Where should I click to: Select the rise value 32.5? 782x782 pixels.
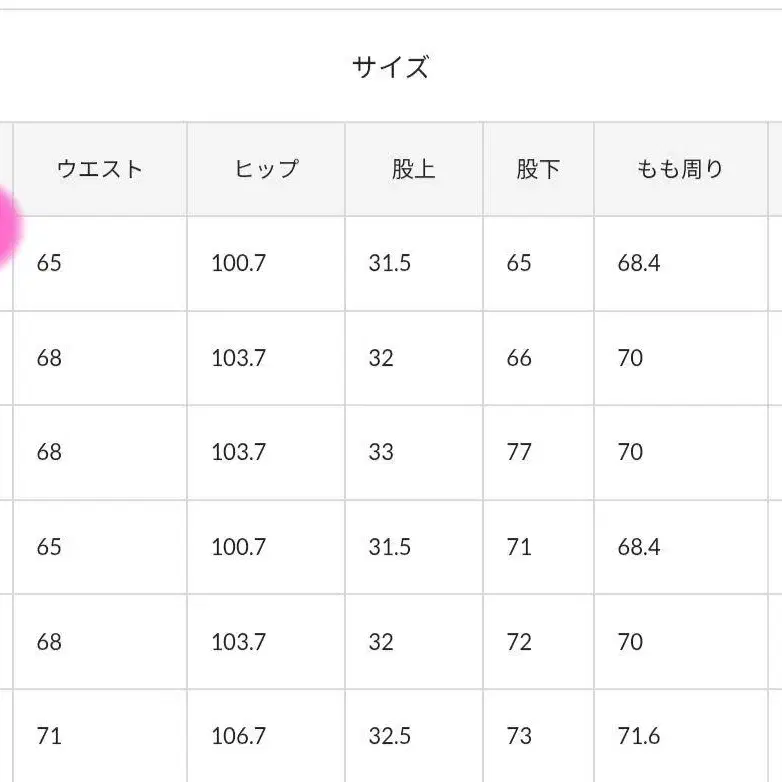point(389,736)
